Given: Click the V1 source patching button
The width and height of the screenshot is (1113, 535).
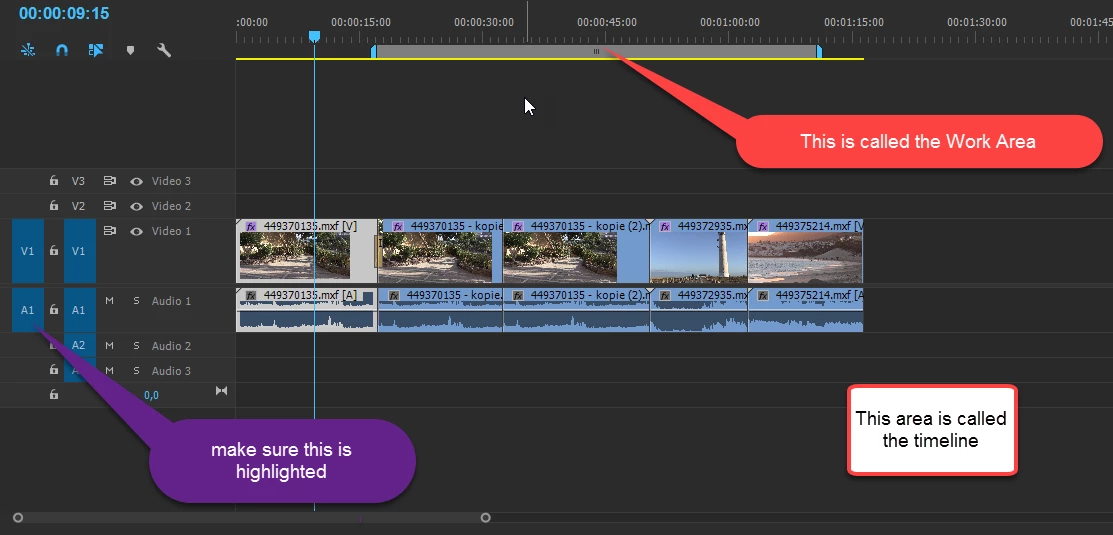Looking at the screenshot, I should 28,251.
